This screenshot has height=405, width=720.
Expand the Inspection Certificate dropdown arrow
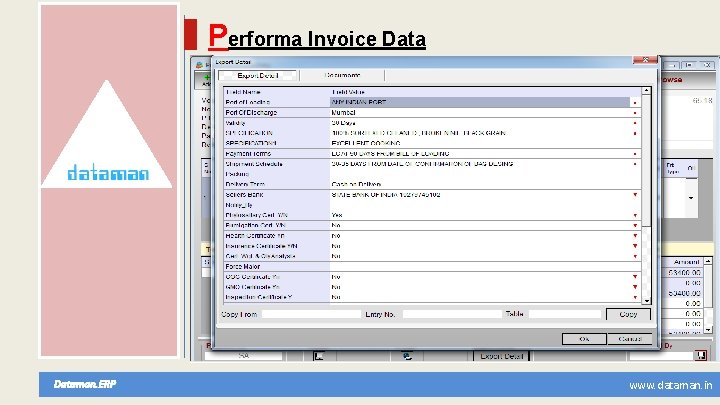pyautogui.click(x=635, y=298)
